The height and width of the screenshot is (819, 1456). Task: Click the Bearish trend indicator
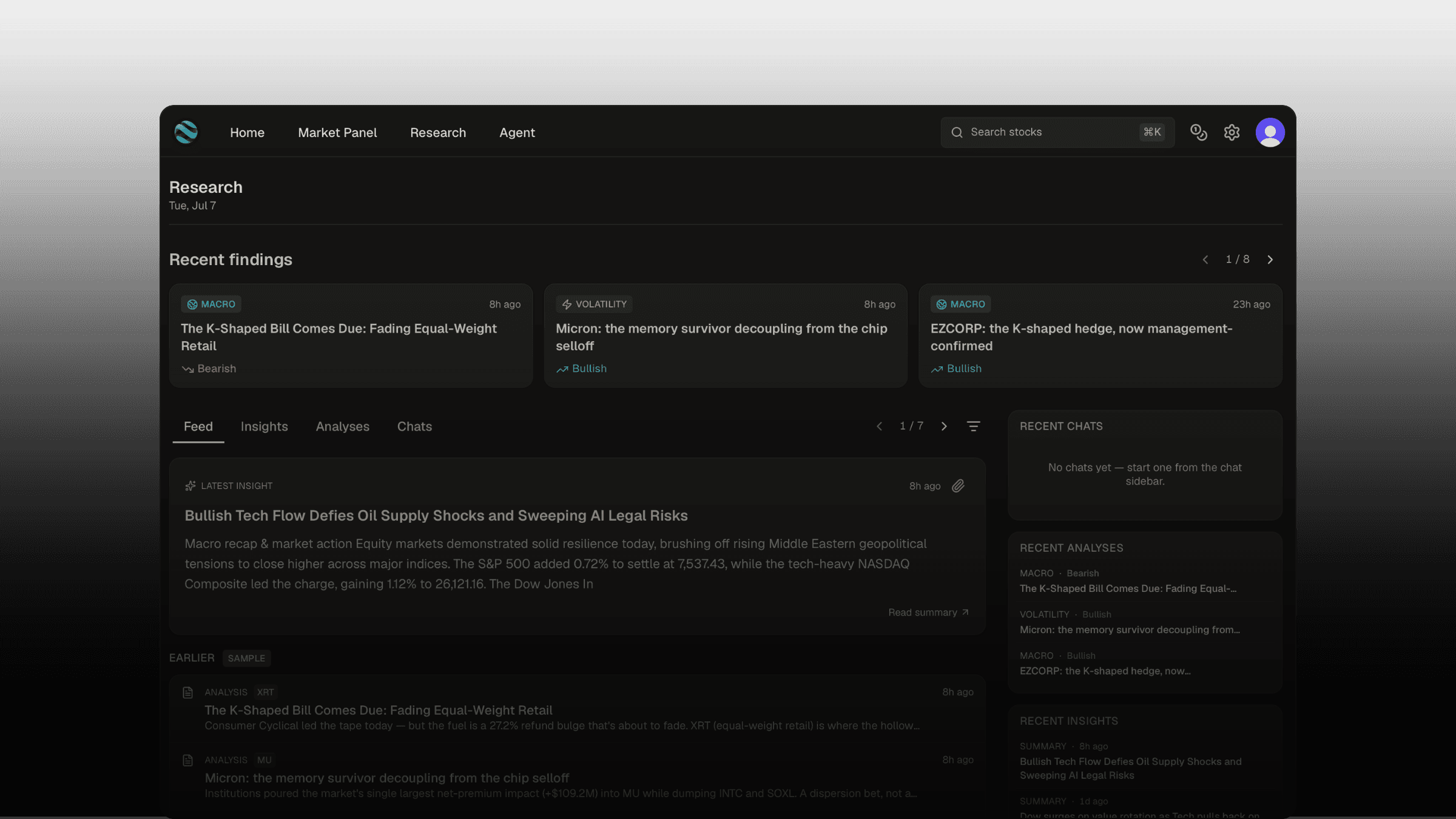[x=209, y=369]
